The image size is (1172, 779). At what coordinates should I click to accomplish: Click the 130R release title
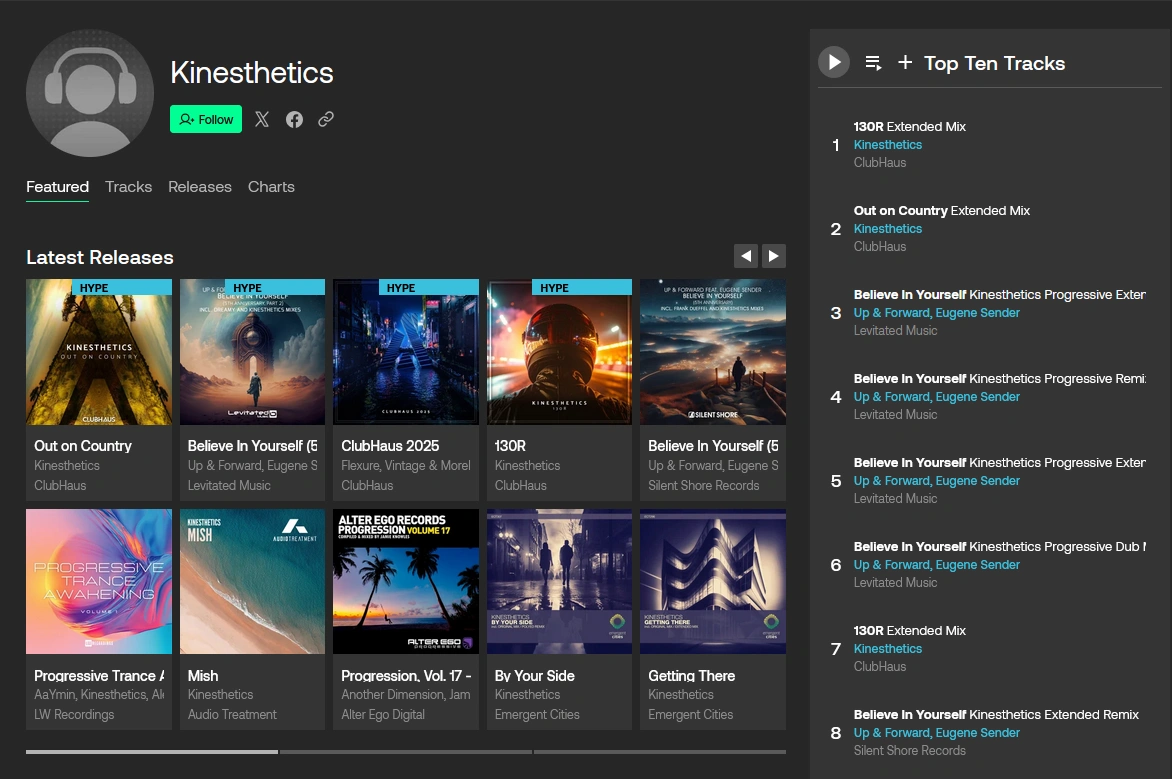coord(511,446)
